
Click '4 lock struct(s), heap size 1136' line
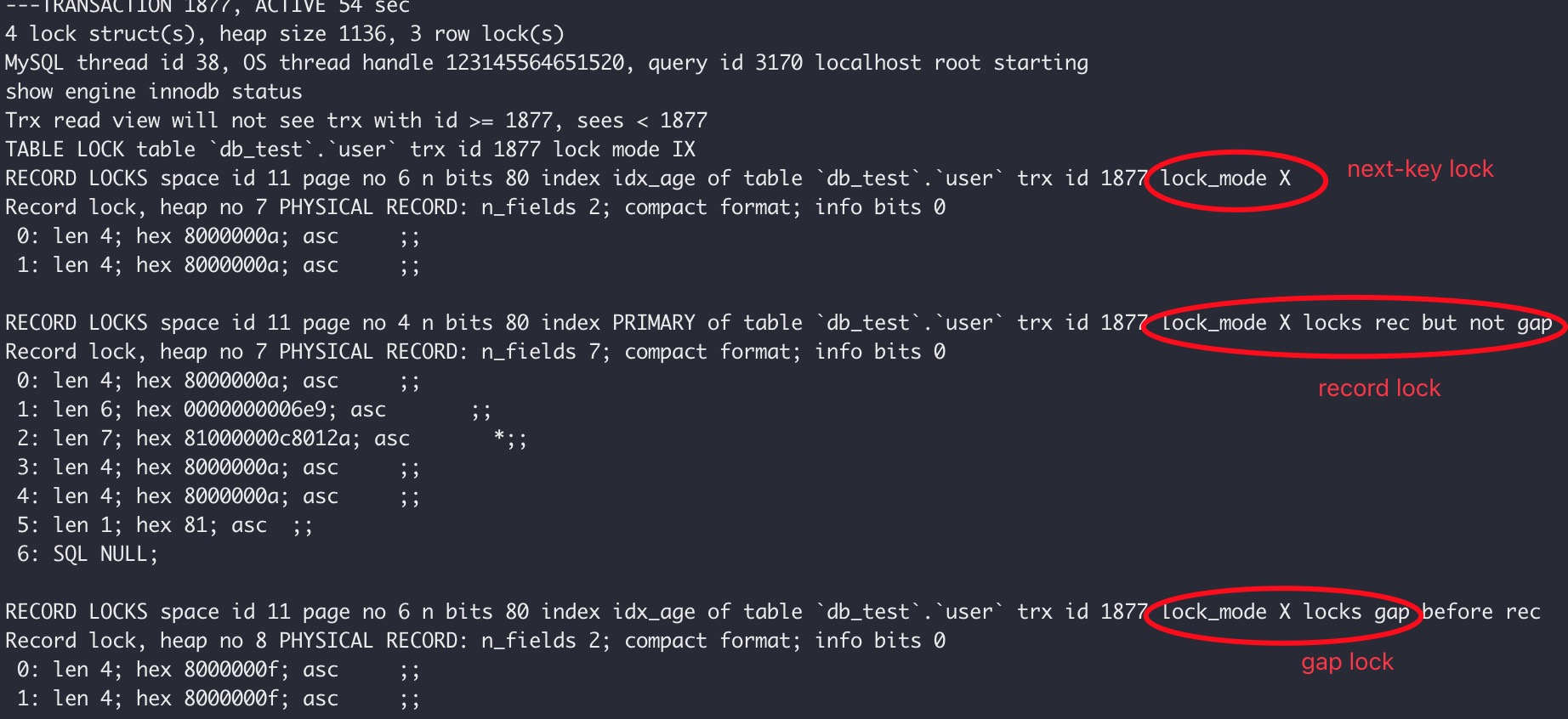(285, 34)
